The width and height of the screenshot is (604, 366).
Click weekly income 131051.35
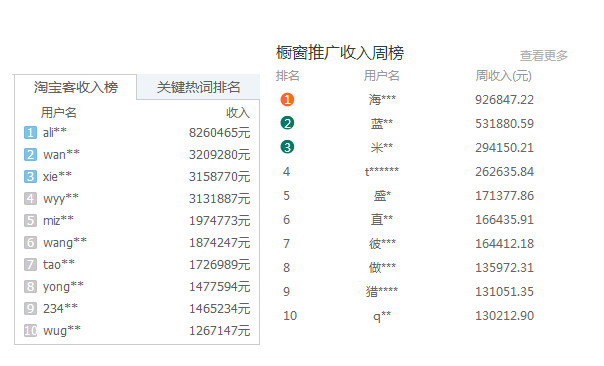tap(504, 292)
